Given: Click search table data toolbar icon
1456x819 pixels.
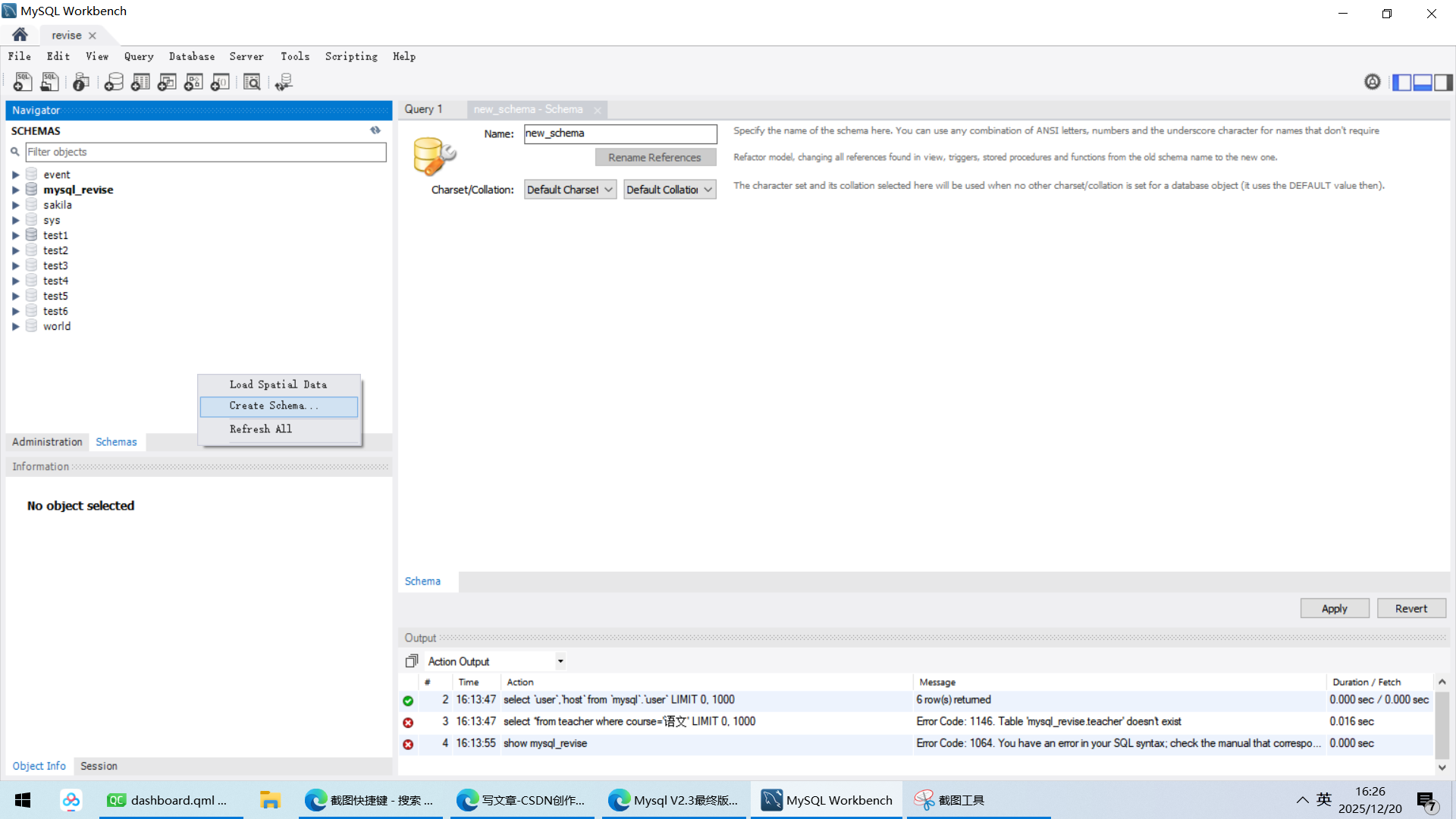Looking at the screenshot, I should [252, 82].
